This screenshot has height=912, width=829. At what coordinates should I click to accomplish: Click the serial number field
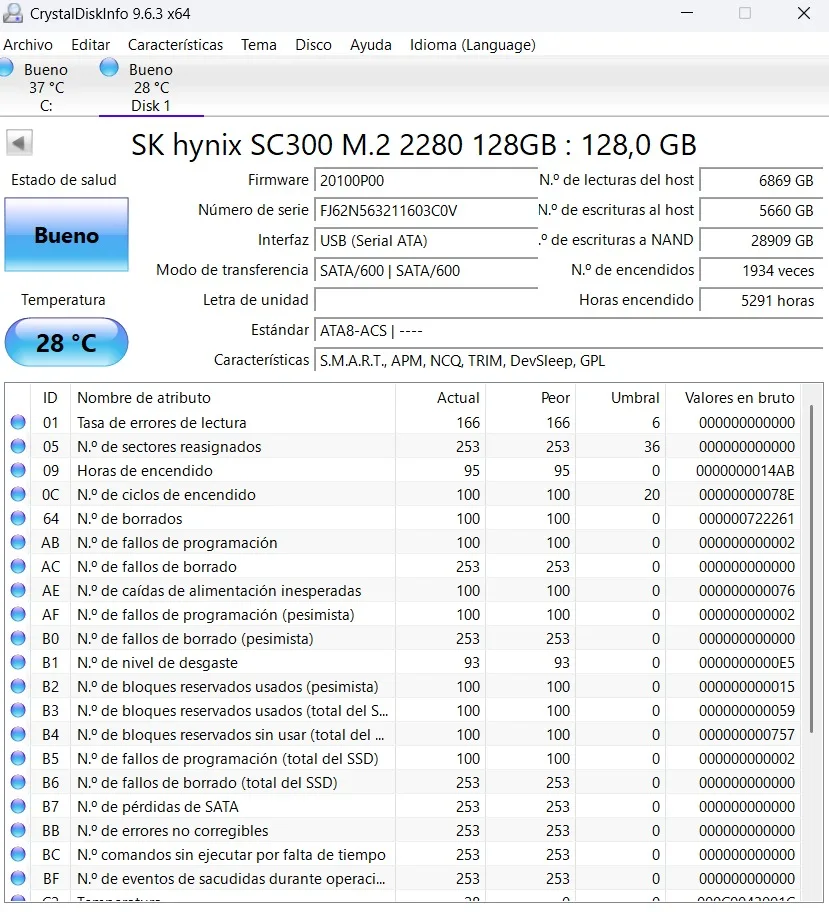(426, 211)
